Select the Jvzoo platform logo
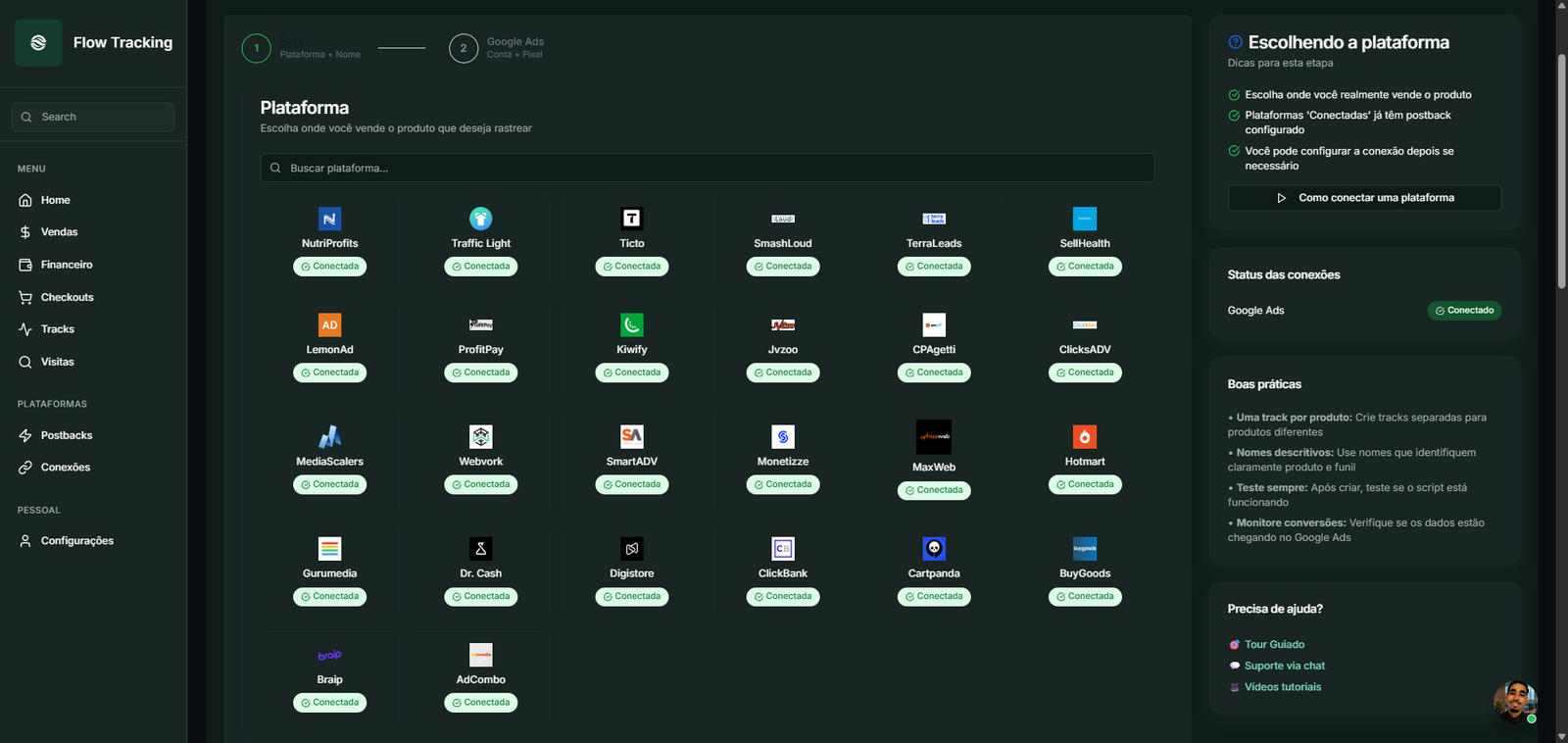Screen dimensions: 1568x743 pos(782,324)
